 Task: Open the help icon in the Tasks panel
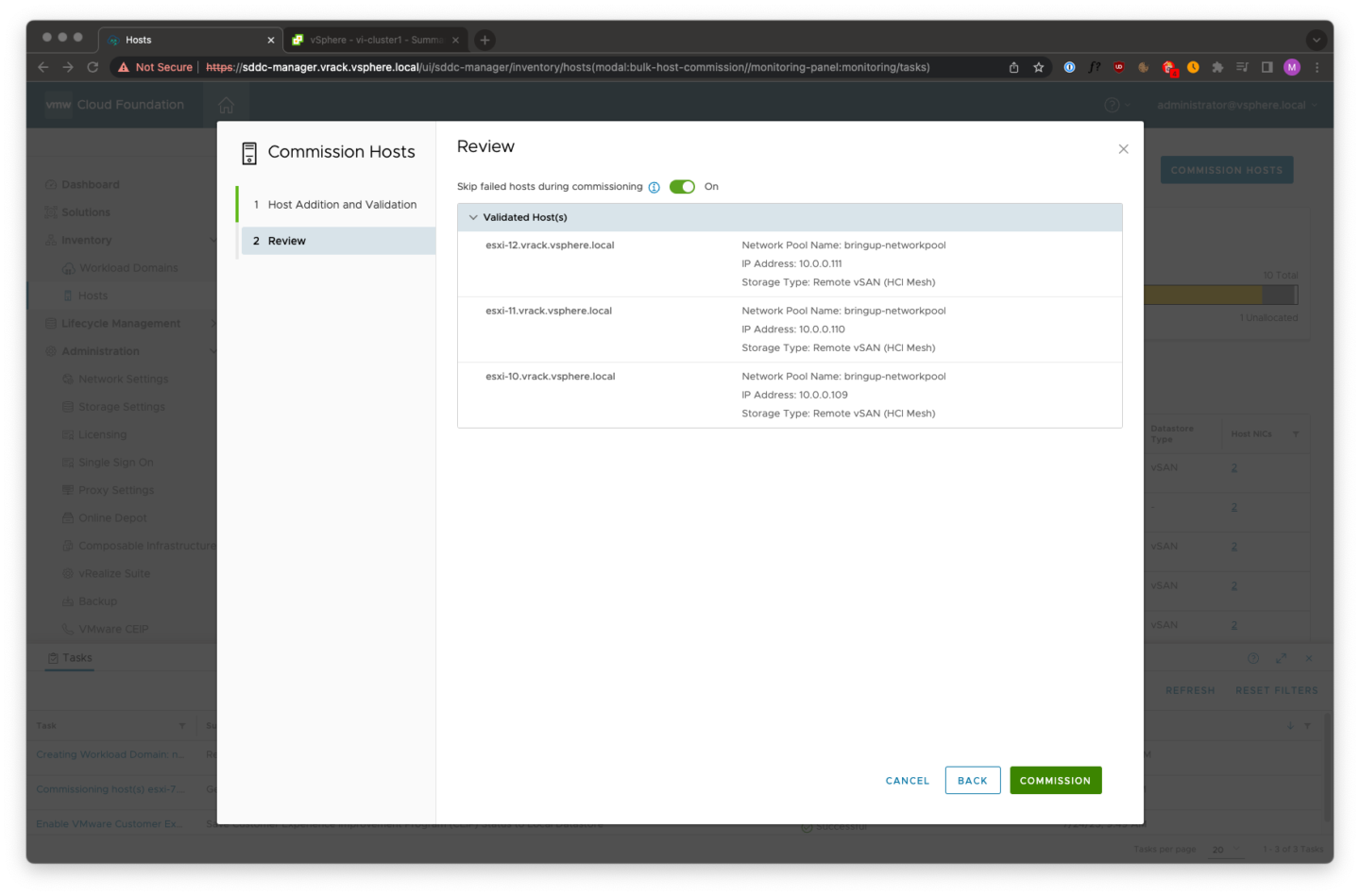(x=1253, y=657)
